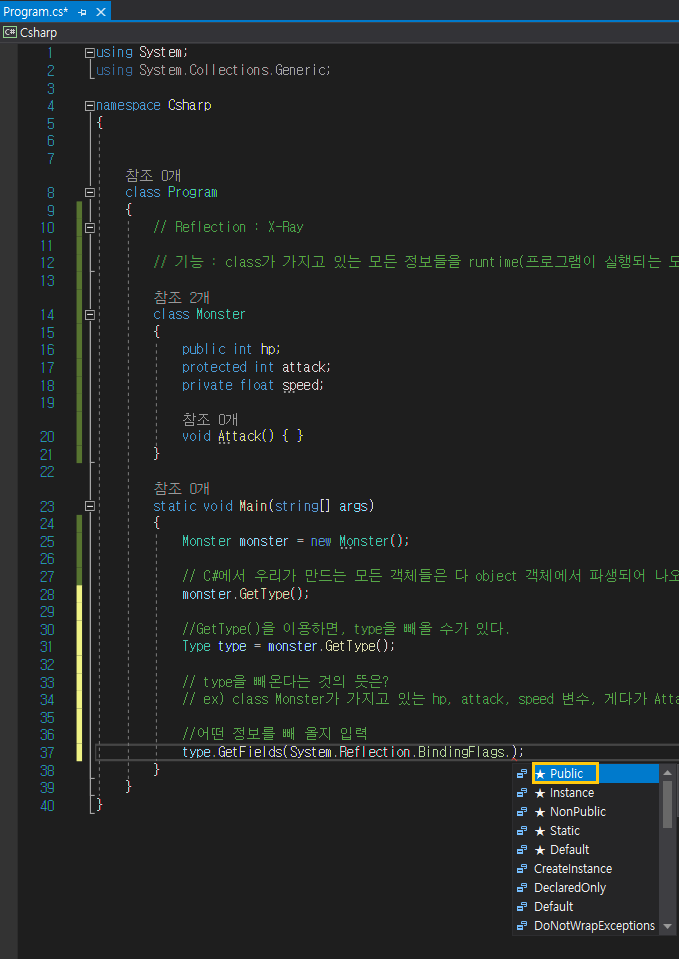Click 'Monster monster = new Monster();' line

point(295,541)
